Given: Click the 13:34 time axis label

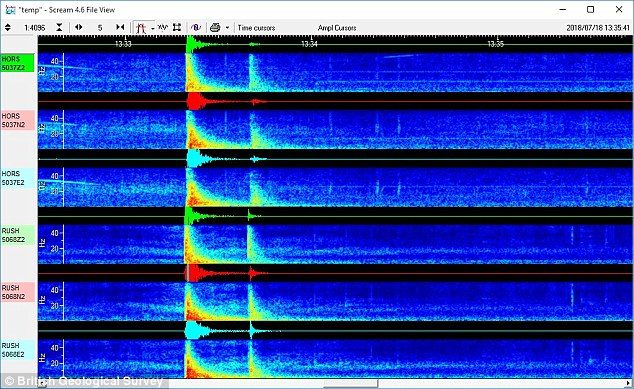Looking at the screenshot, I should point(309,44).
